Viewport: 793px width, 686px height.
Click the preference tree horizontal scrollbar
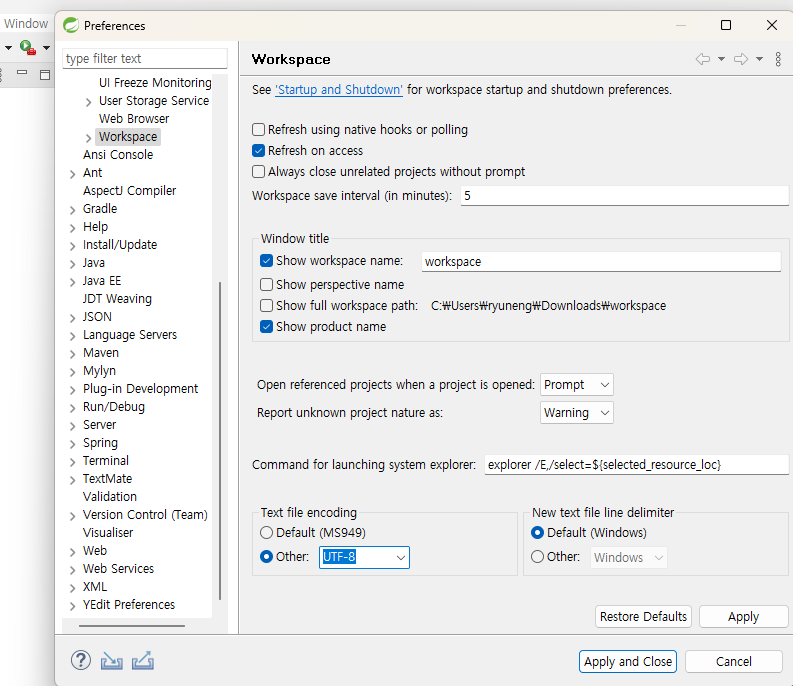point(132,626)
